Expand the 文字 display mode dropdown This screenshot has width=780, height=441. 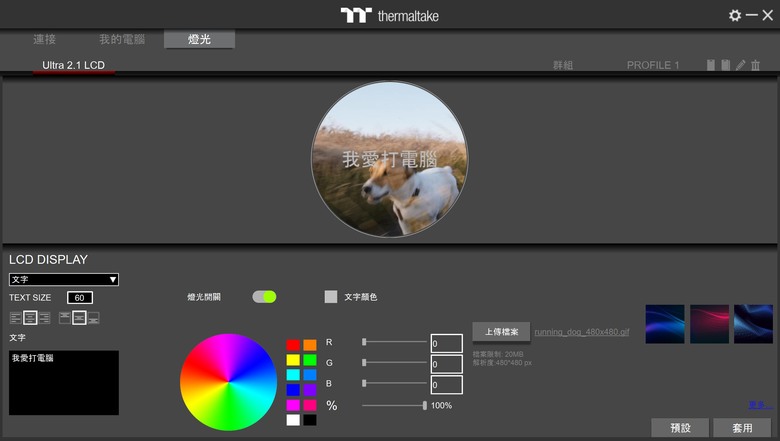pyautogui.click(x=64, y=279)
